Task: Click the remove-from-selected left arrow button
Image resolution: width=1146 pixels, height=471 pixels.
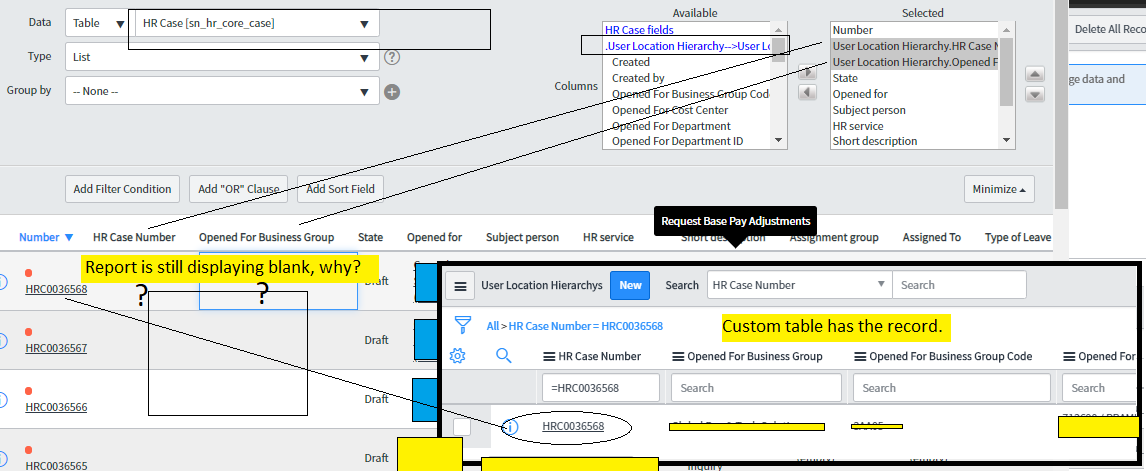Action: pos(808,93)
